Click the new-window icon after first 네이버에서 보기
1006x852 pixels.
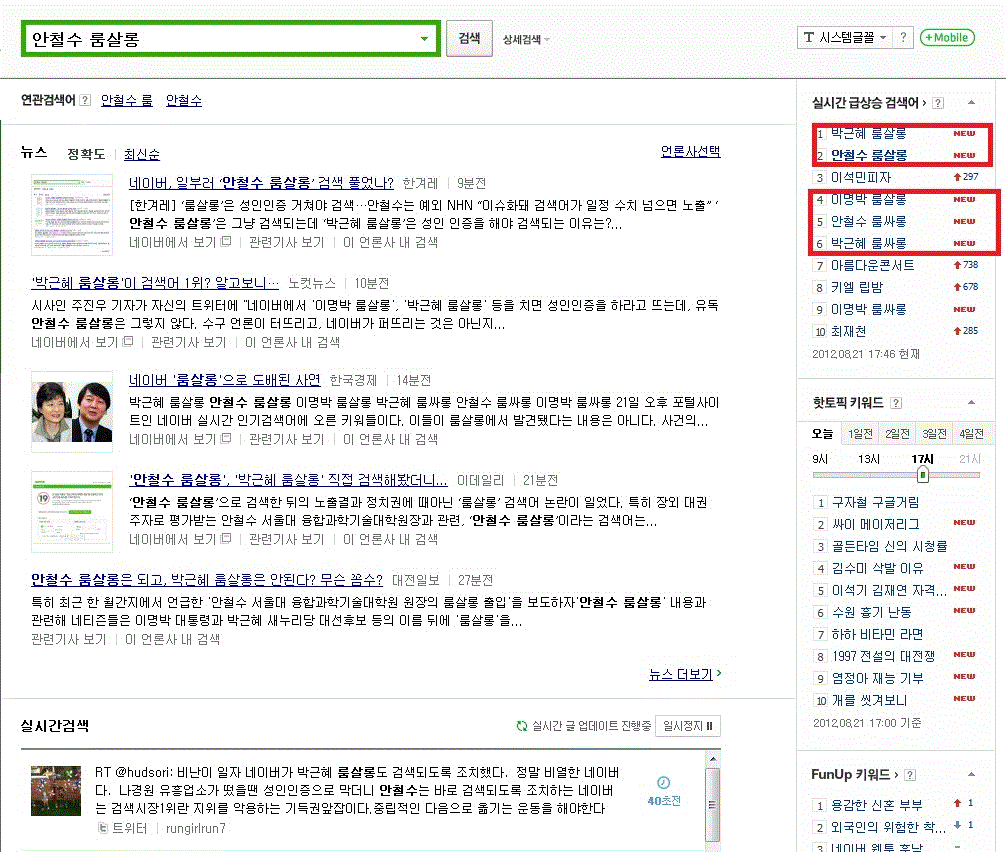pyautogui.click(x=226, y=242)
